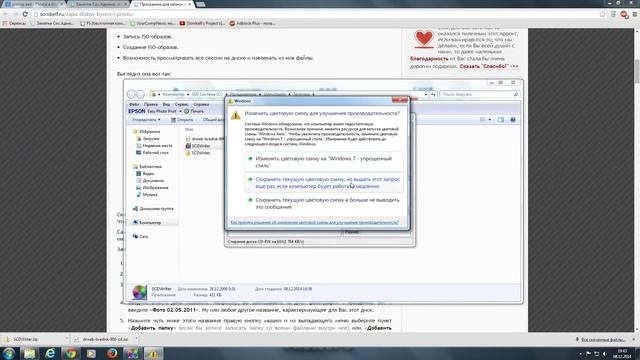Click SCDWriter disc icon in details pane

coord(139,292)
